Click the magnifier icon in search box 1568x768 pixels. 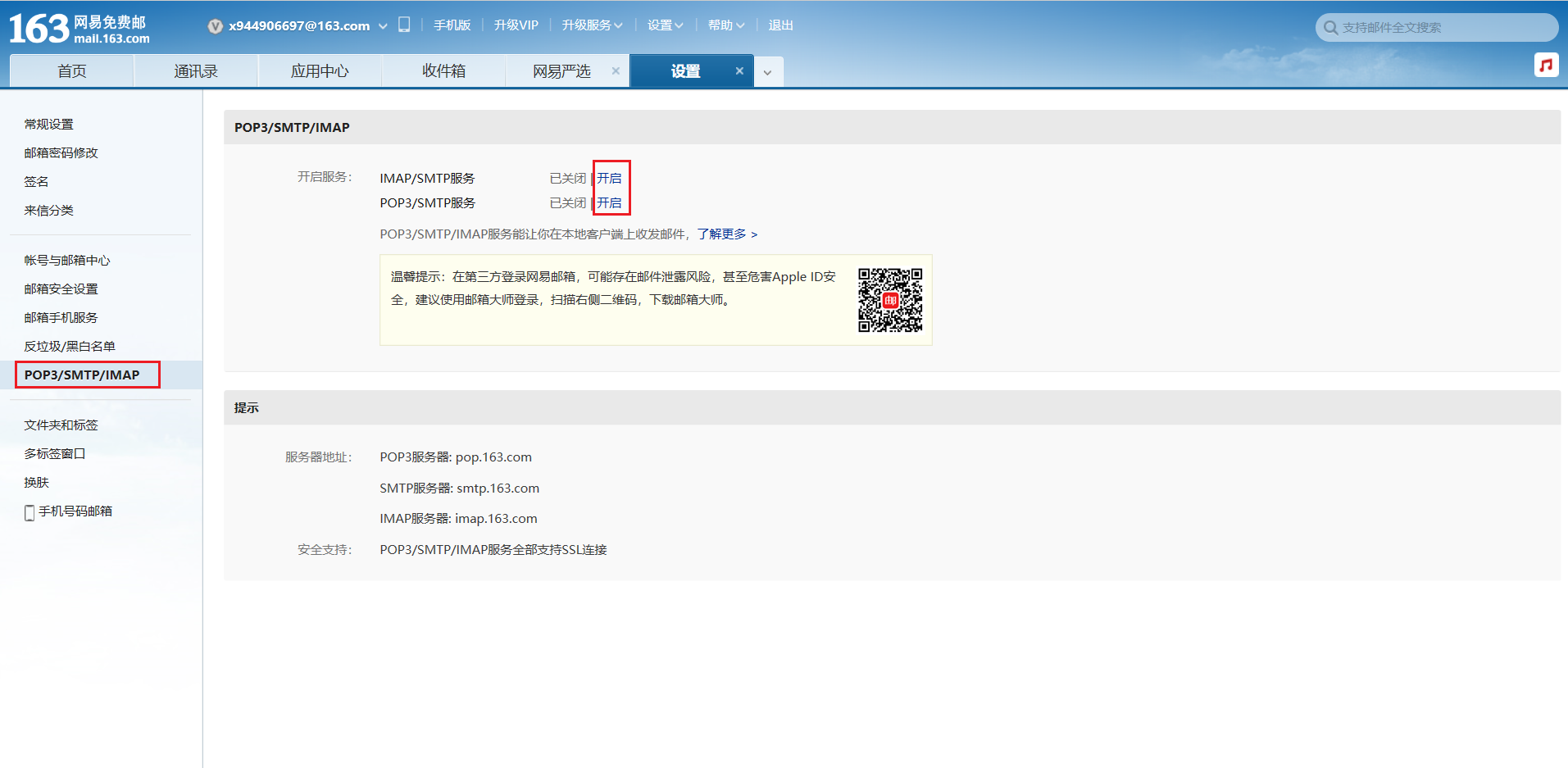[x=1330, y=28]
